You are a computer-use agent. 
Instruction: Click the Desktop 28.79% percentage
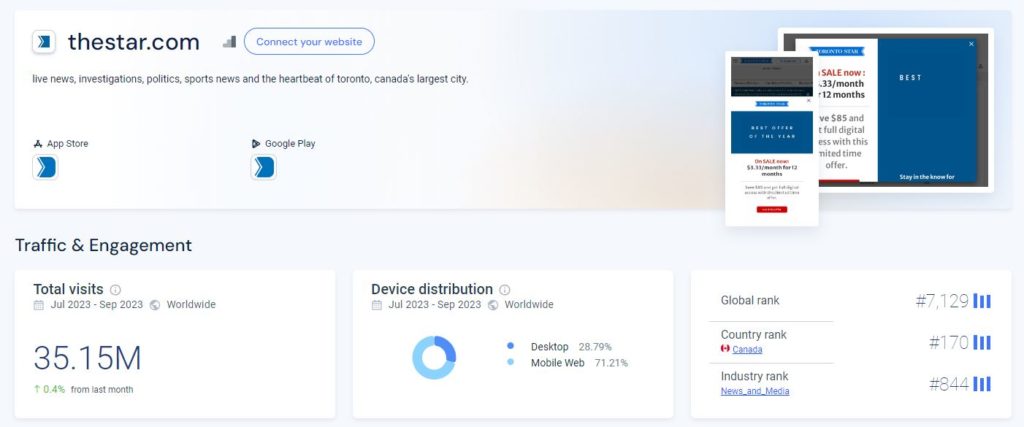595,347
